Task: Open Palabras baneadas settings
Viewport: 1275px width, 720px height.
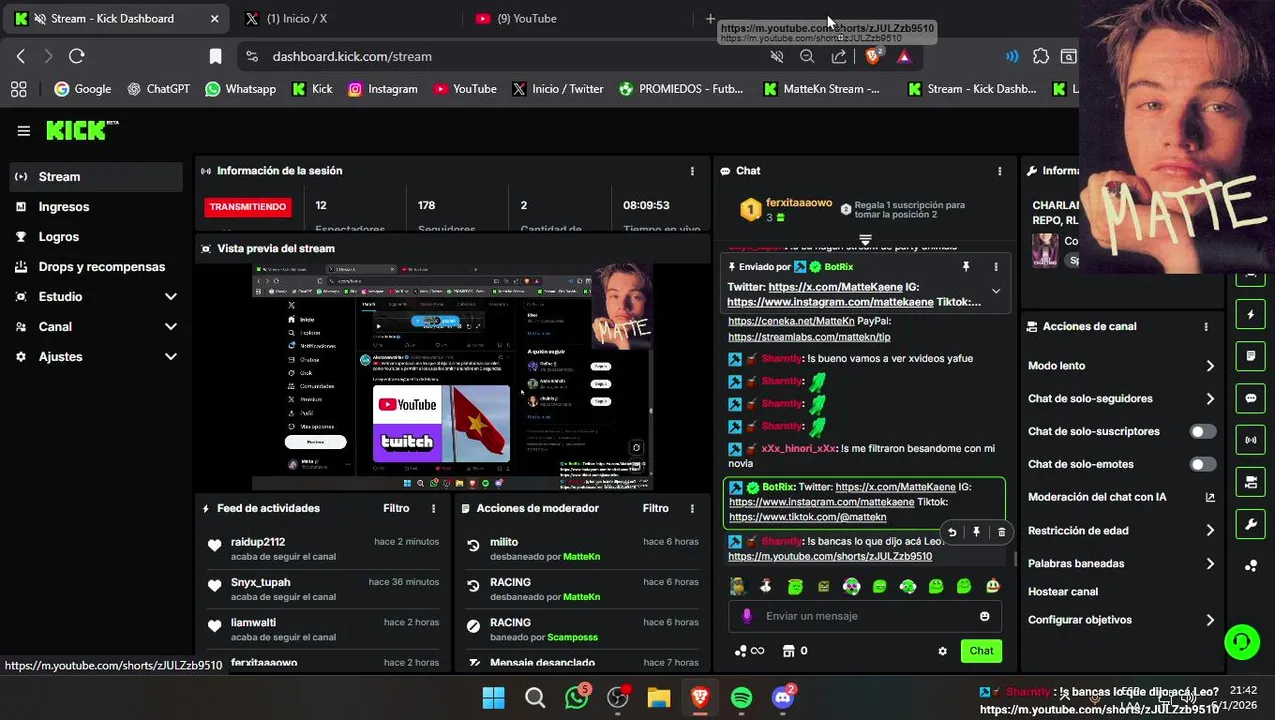Action: pos(1122,564)
